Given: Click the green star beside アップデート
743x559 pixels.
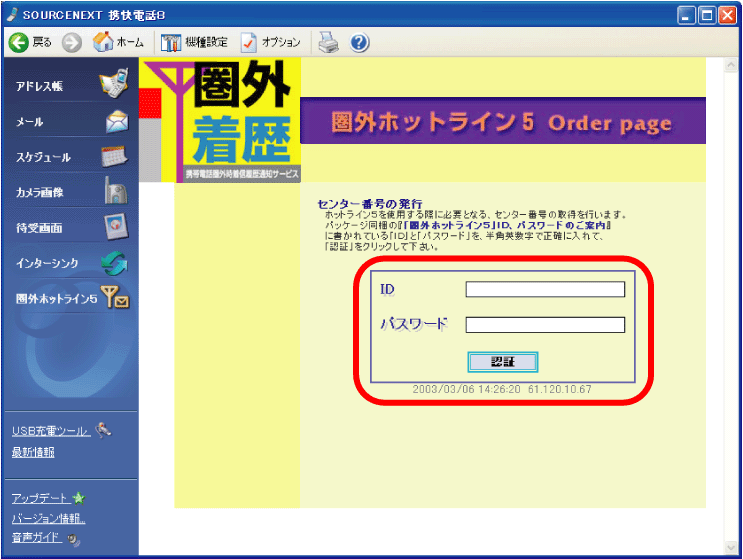Looking at the screenshot, I should pos(79,498).
